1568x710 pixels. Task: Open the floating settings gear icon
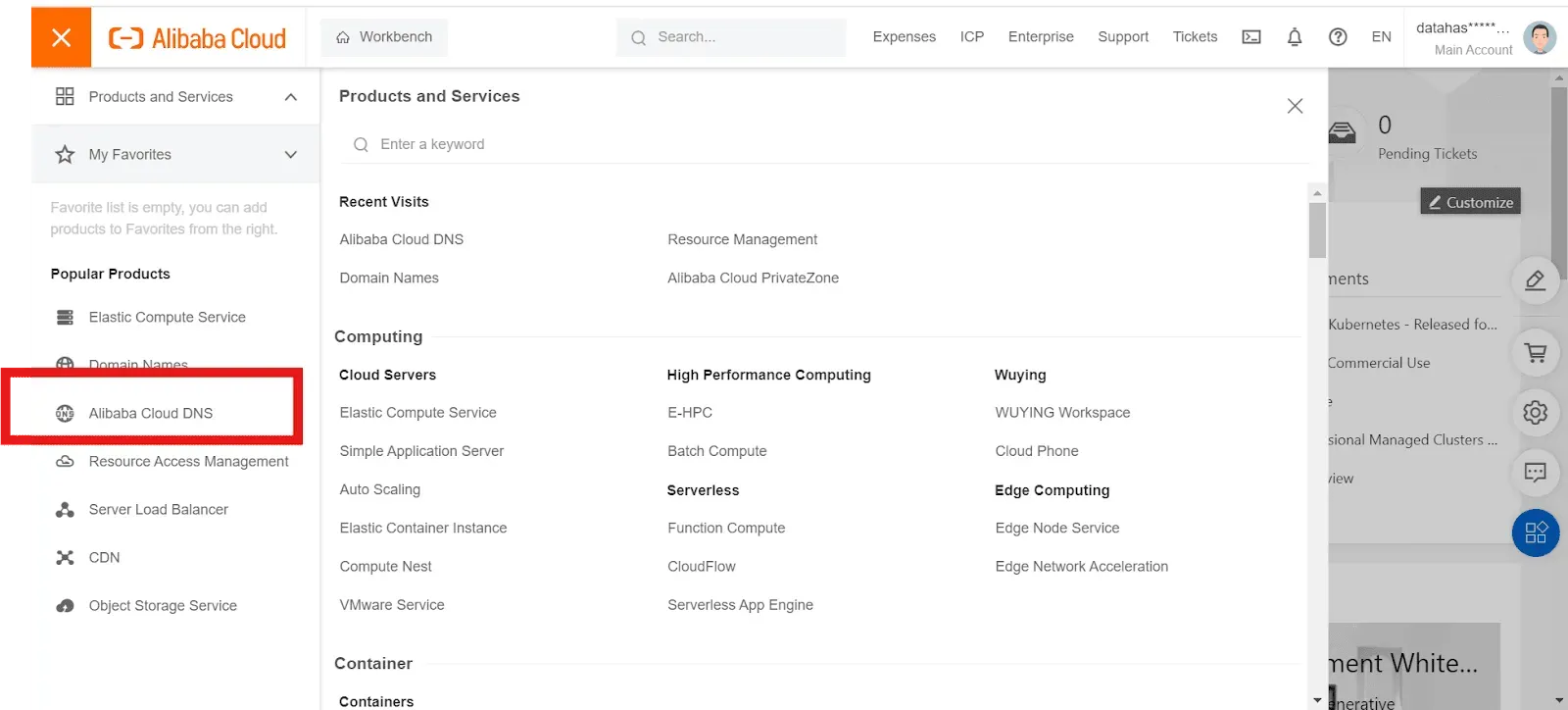click(x=1536, y=412)
